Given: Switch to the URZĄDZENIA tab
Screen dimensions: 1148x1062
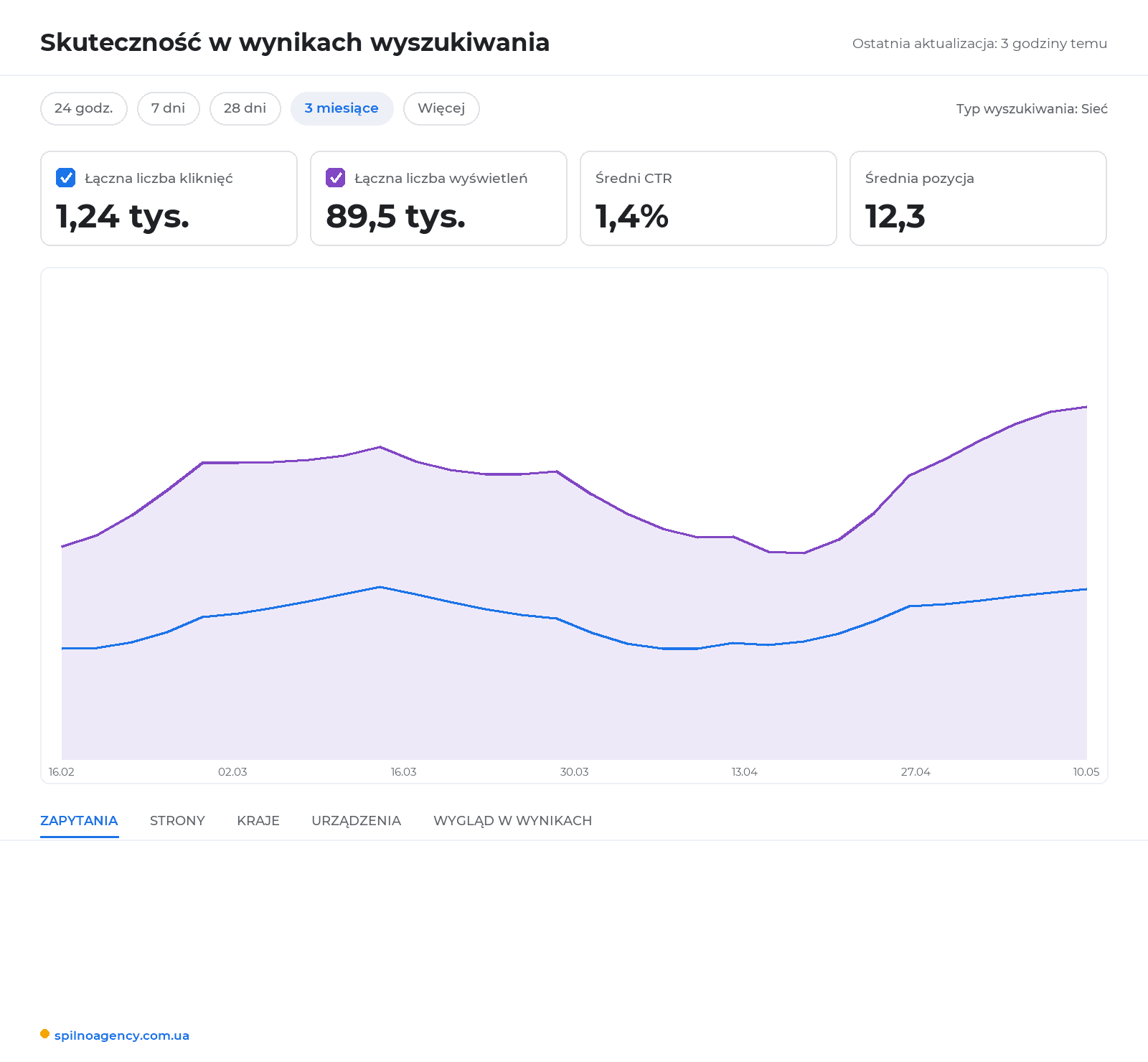Looking at the screenshot, I should 357,820.
